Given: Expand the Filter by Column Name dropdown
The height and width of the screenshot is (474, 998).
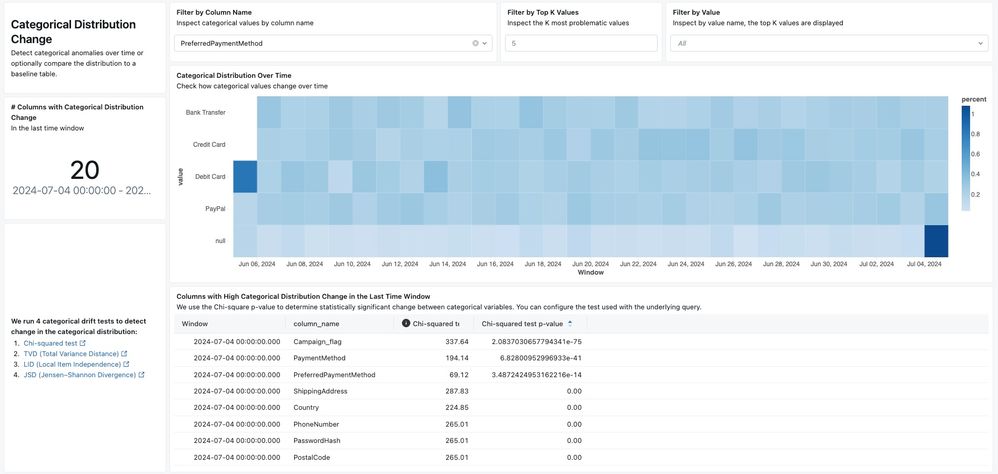Looking at the screenshot, I should click(x=486, y=44).
